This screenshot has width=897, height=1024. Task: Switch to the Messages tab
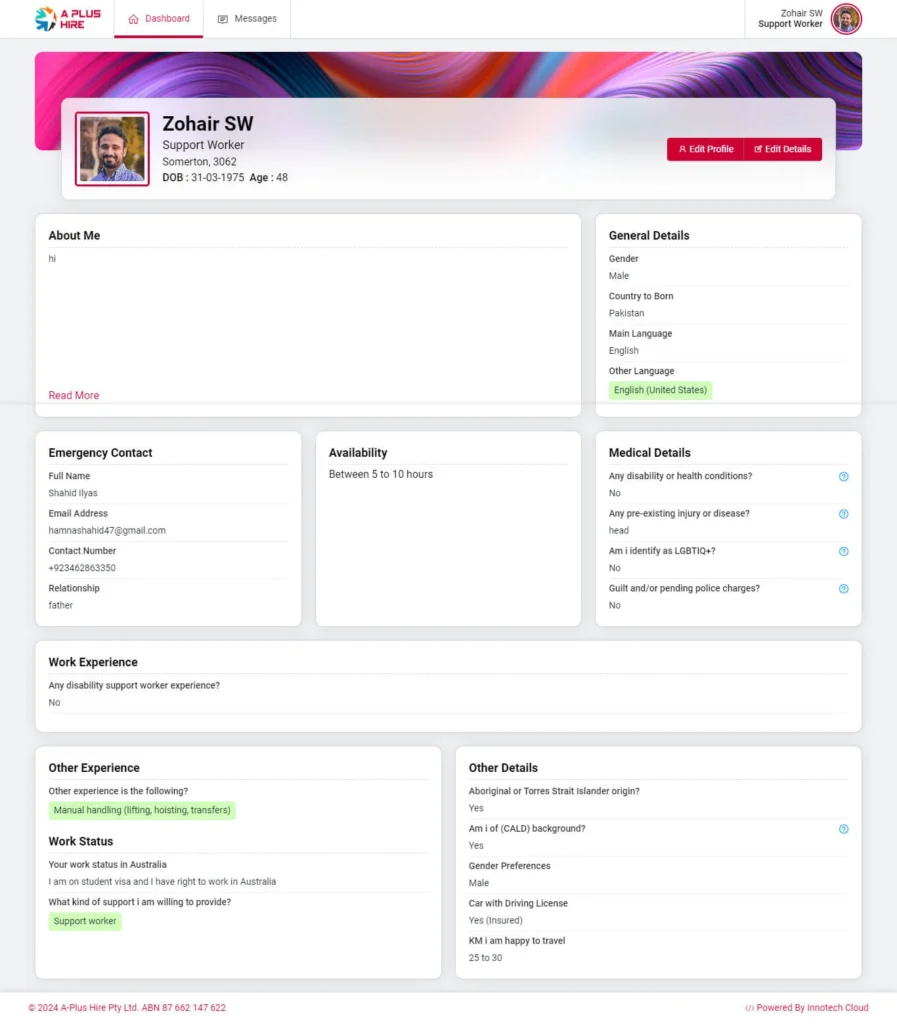(247, 19)
